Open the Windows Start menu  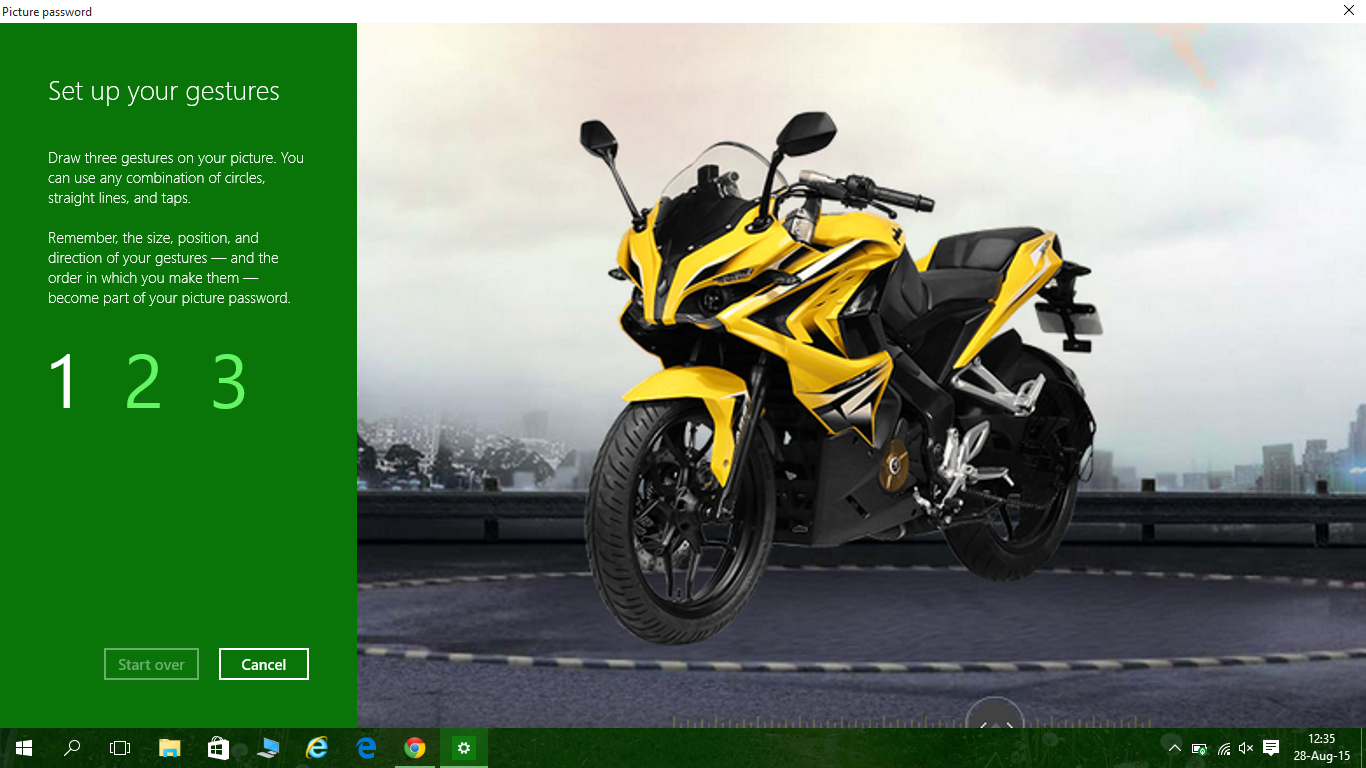coord(24,748)
